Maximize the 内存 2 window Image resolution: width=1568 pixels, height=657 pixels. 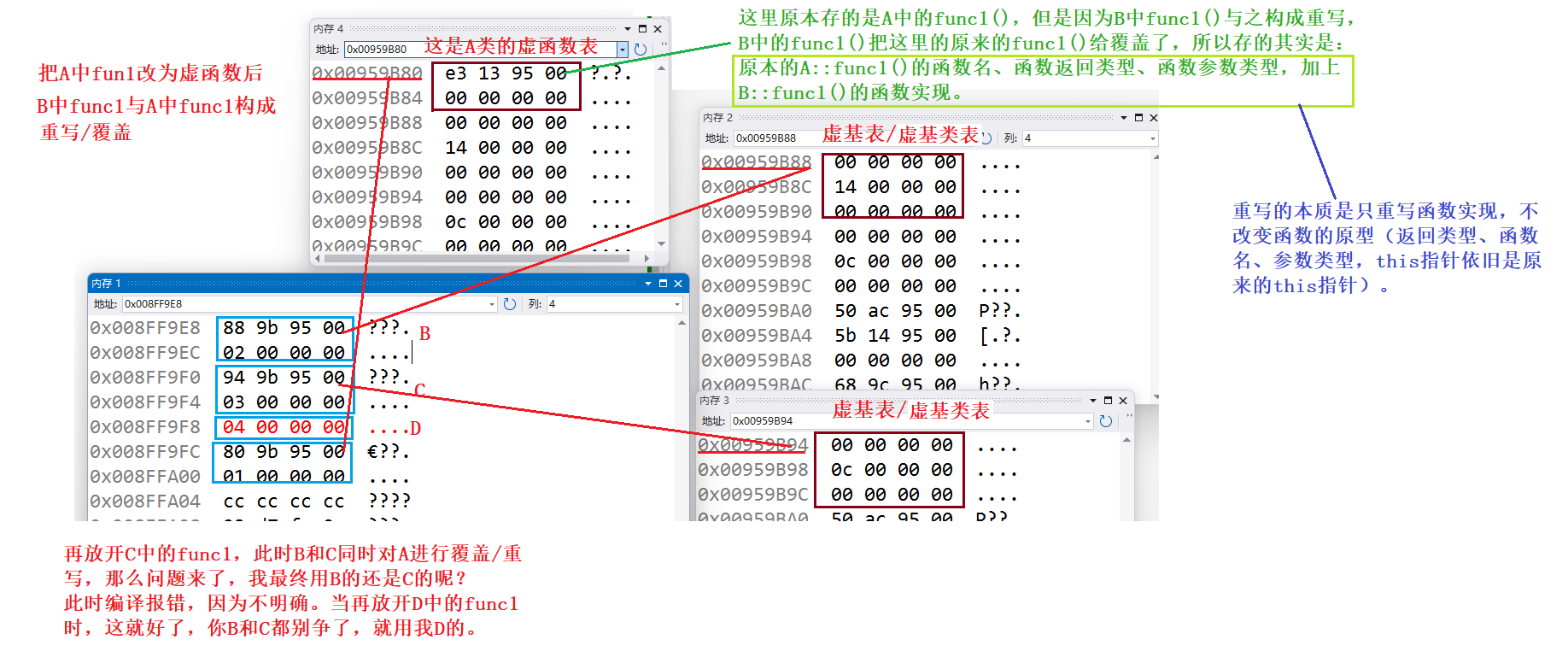pyautogui.click(x=1138, y=118)
